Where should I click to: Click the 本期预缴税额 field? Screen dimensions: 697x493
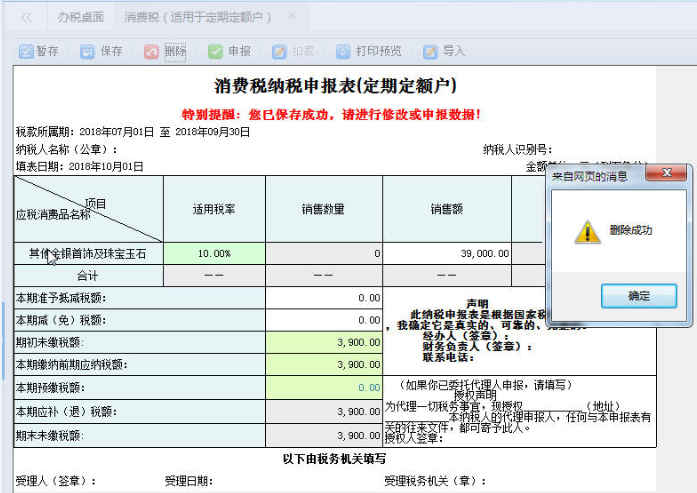pyautogui.click(x=324, y=386)
